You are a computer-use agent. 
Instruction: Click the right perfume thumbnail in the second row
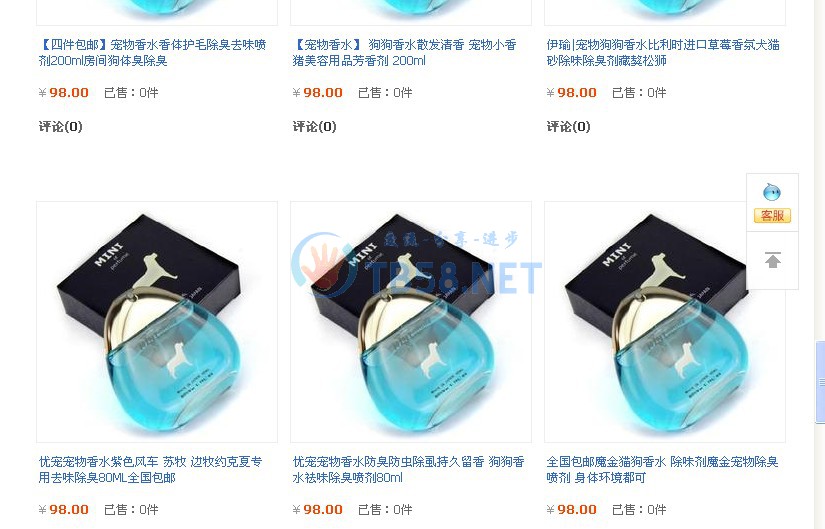click(665, 322)
